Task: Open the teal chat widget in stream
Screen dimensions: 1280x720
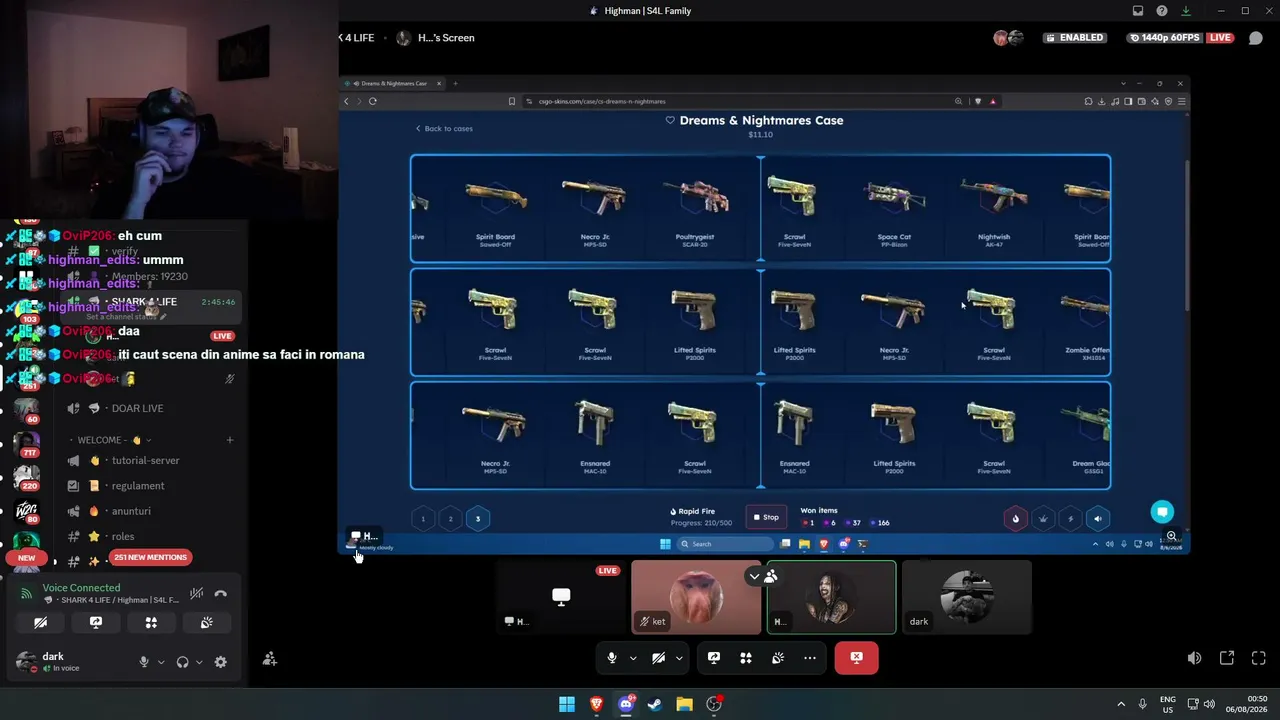Action: pyautogui.click(x=1162, y=512)
